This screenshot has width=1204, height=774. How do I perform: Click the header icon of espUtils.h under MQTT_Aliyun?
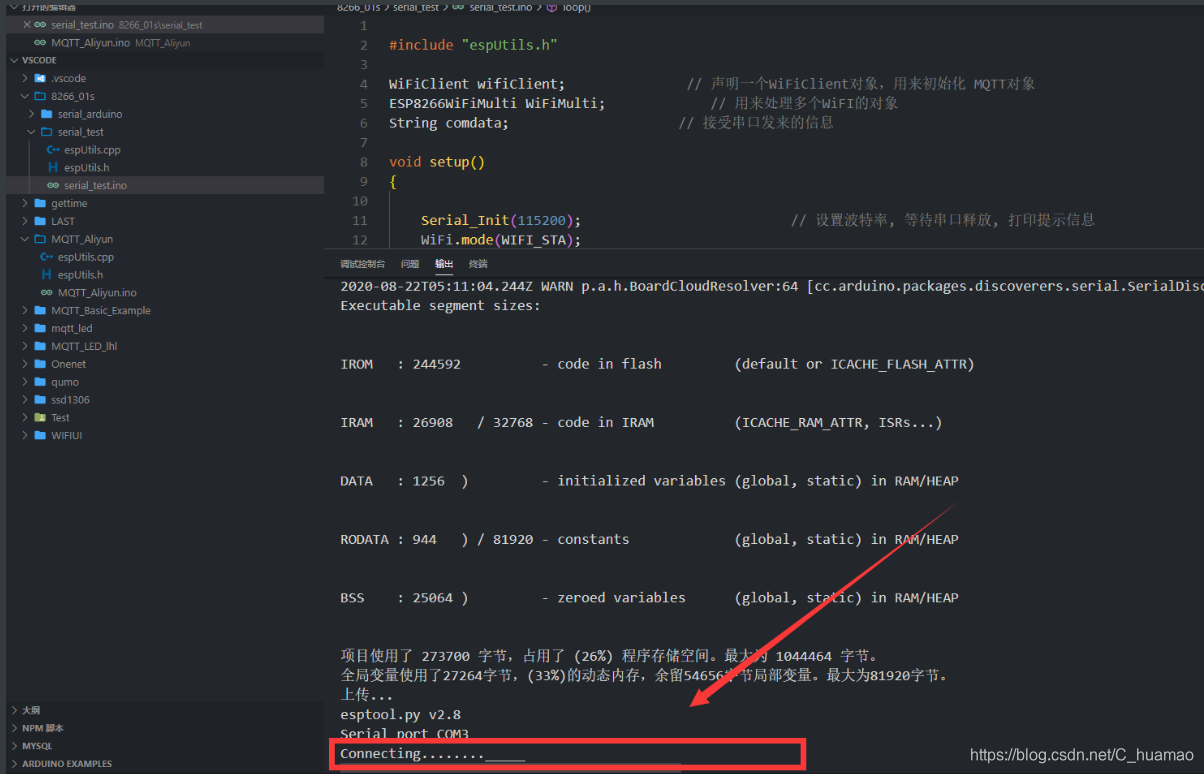[x=46, y=275]
